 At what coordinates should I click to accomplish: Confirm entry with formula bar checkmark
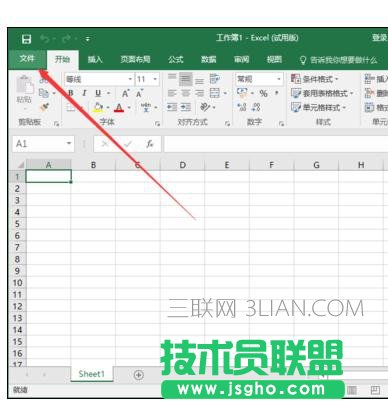(128, 144)
